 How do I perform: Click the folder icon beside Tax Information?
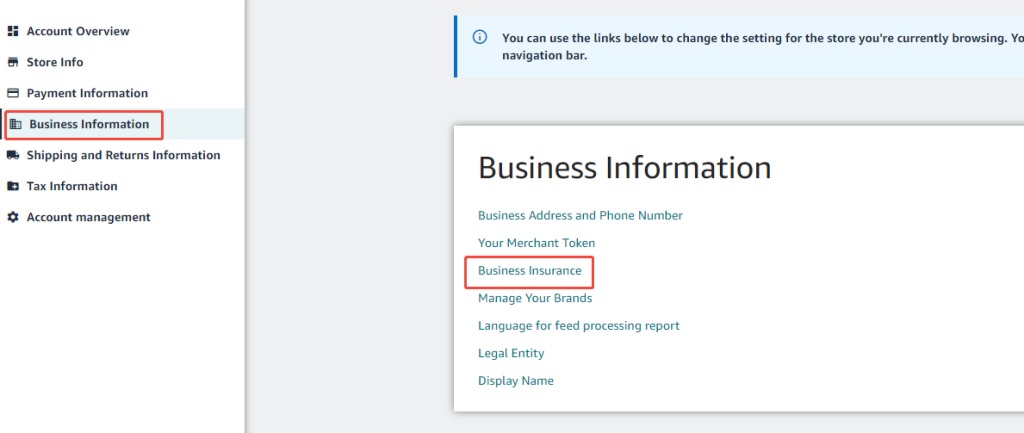[13, 186]
